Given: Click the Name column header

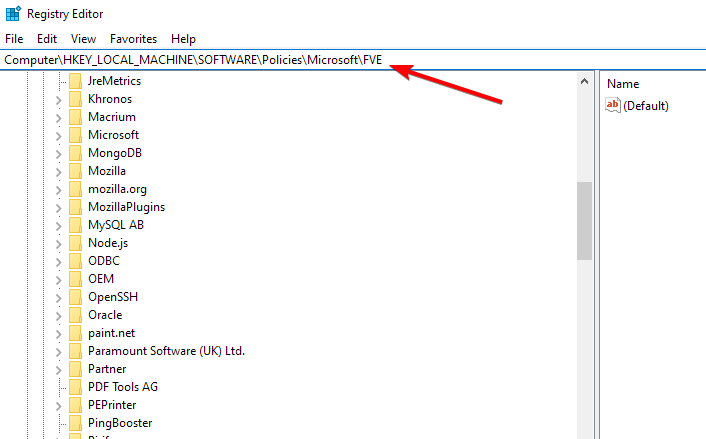Looking at the screenshot, I should tap(623, 84).
